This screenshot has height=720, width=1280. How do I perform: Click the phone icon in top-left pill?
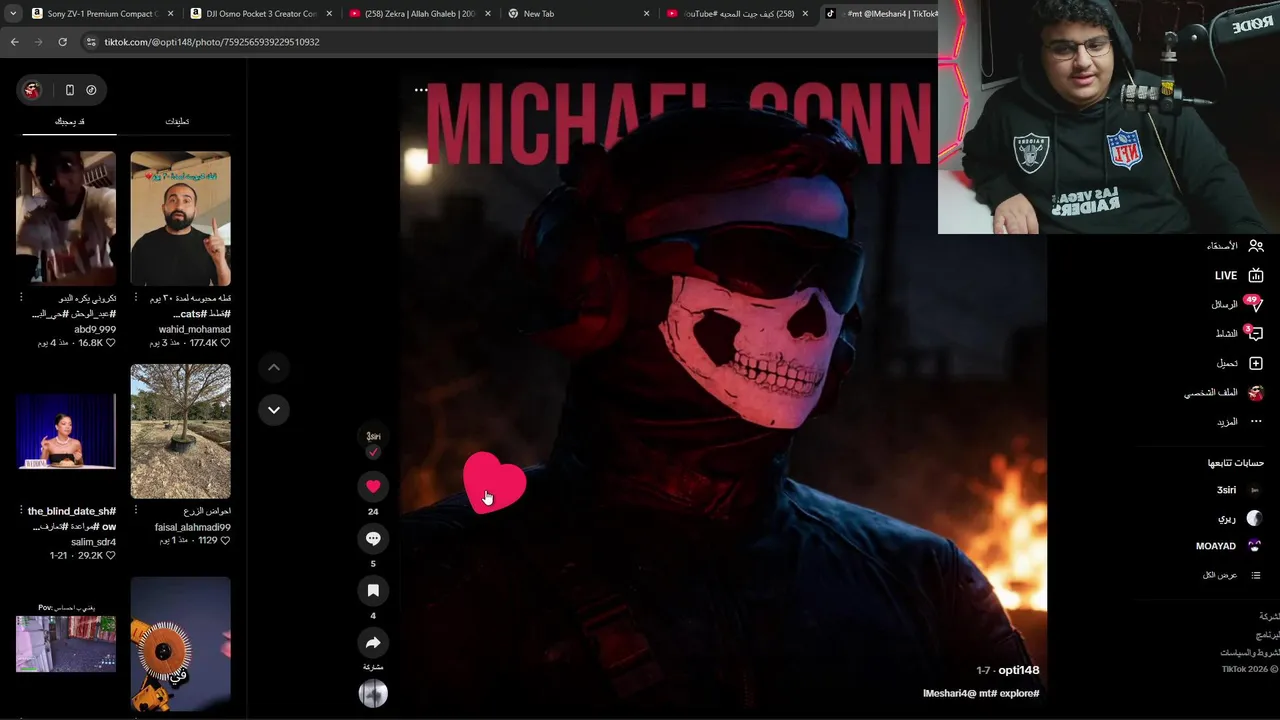pos(69,90)
